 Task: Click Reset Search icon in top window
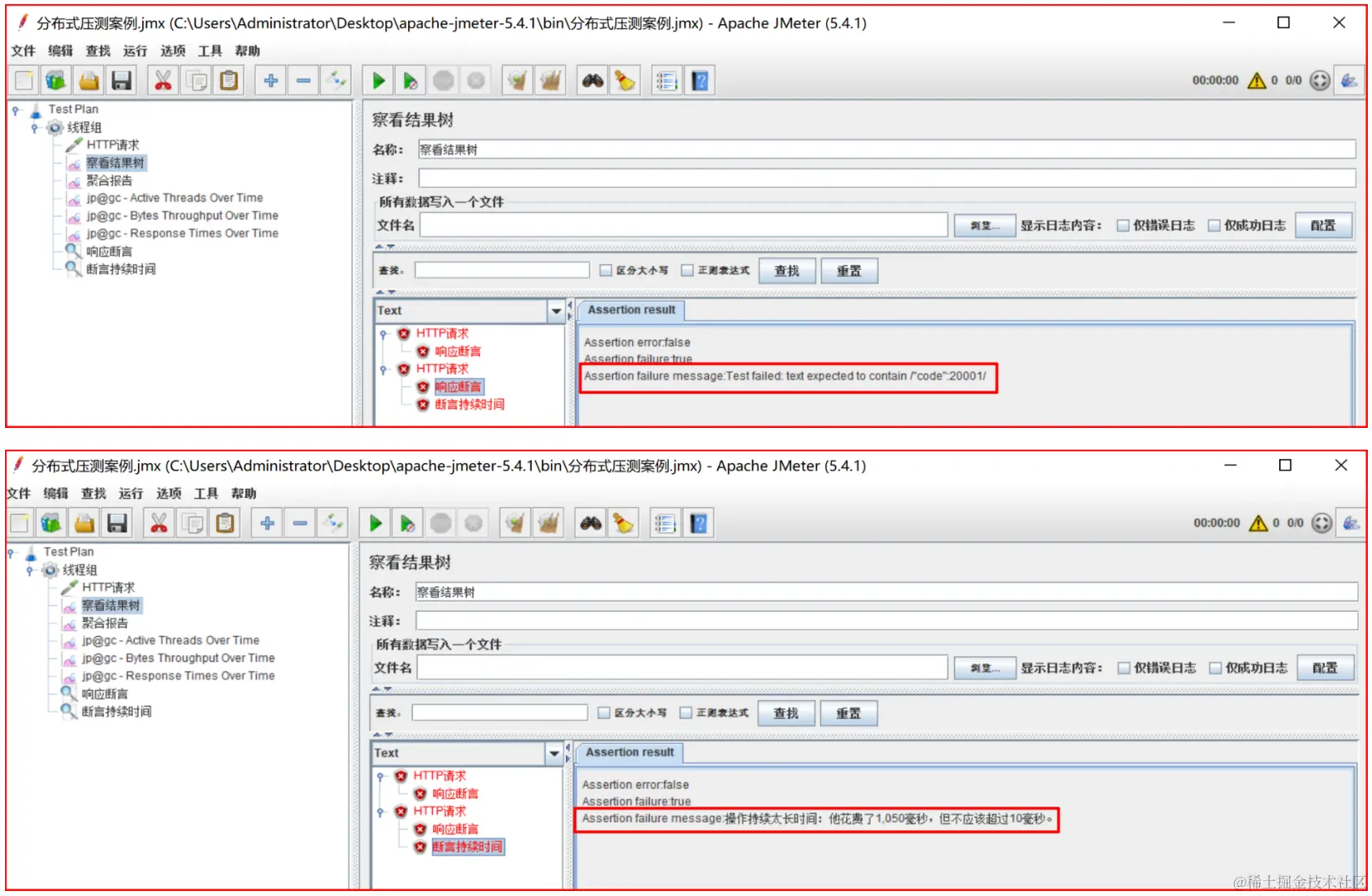pos(625,80)
